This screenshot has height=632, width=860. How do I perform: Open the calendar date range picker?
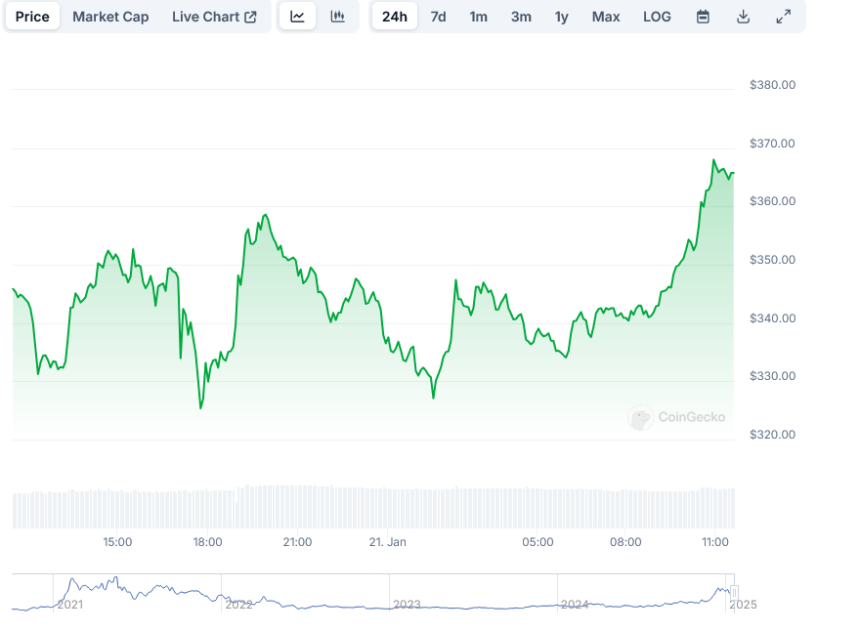tap(703, 17)
